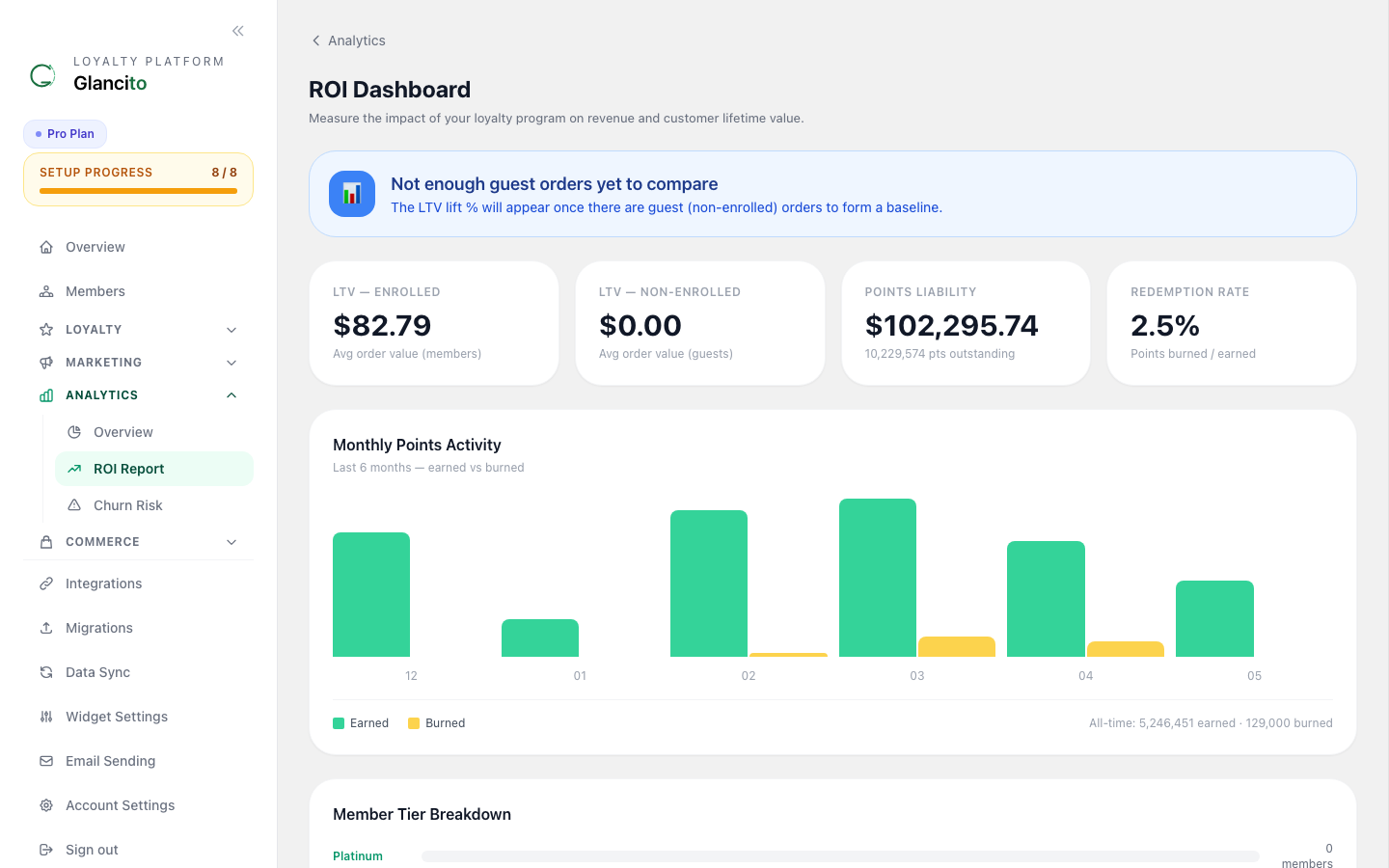Click the all-time earned and burned summary
1389x868 pixels.
(x=1211, y=723)
